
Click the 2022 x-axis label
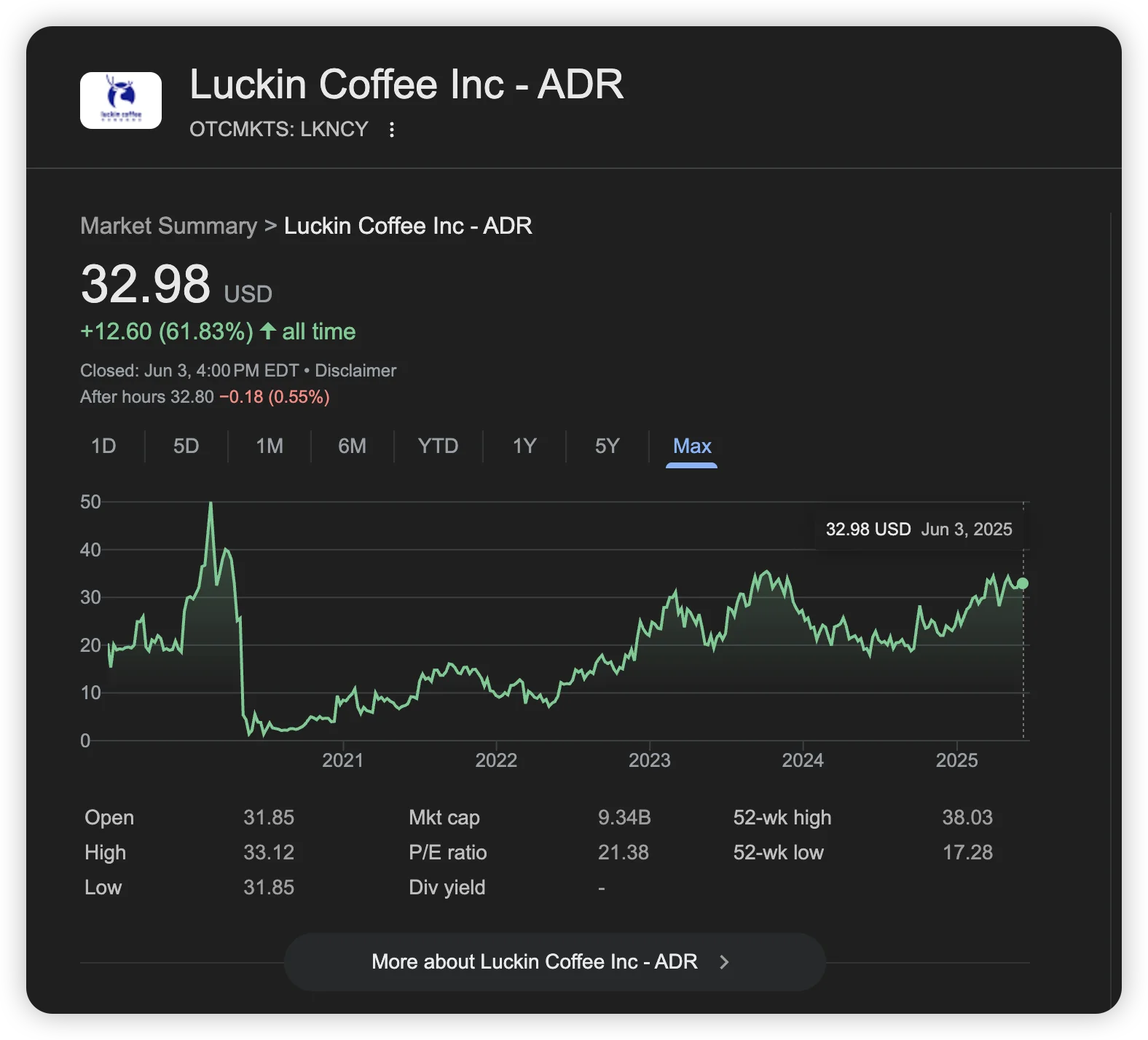pyautogui.click(x=496, y=760)
